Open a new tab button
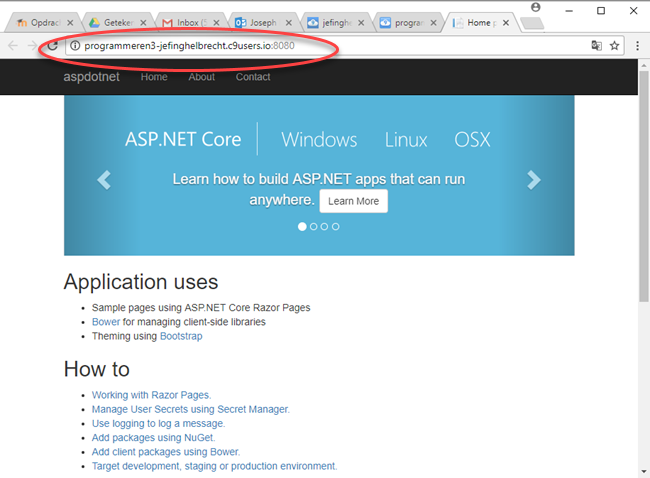This screenshot has height=478, width=650. [532, 23]
